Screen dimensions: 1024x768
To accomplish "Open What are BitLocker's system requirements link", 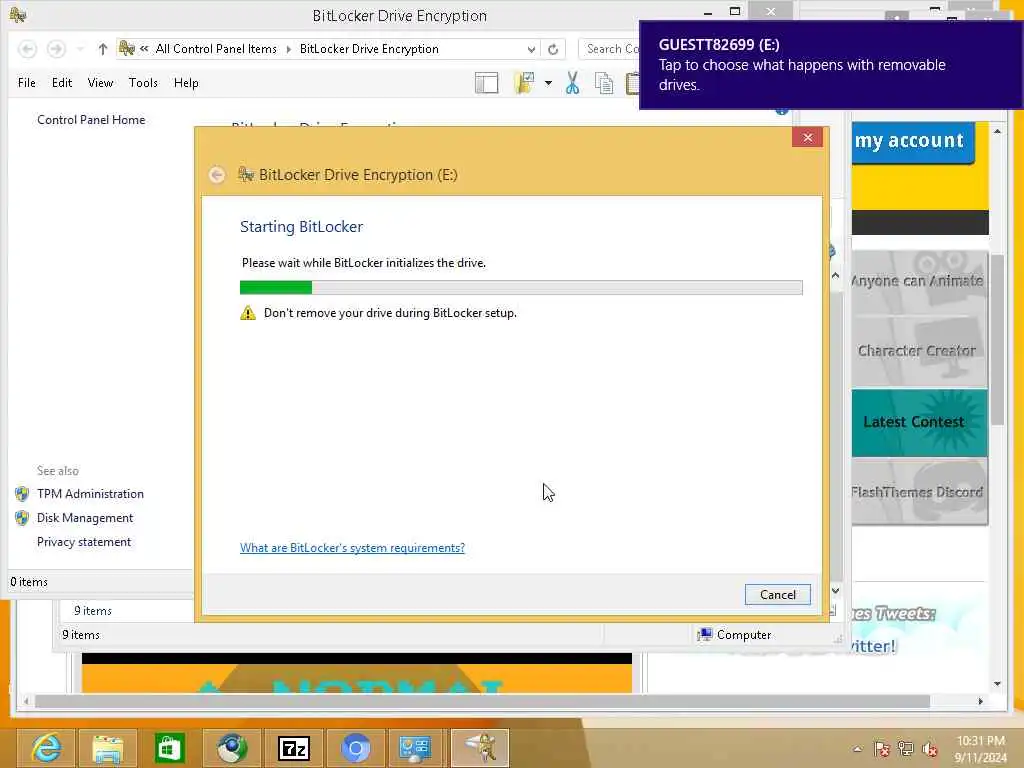I will (352, 548).
